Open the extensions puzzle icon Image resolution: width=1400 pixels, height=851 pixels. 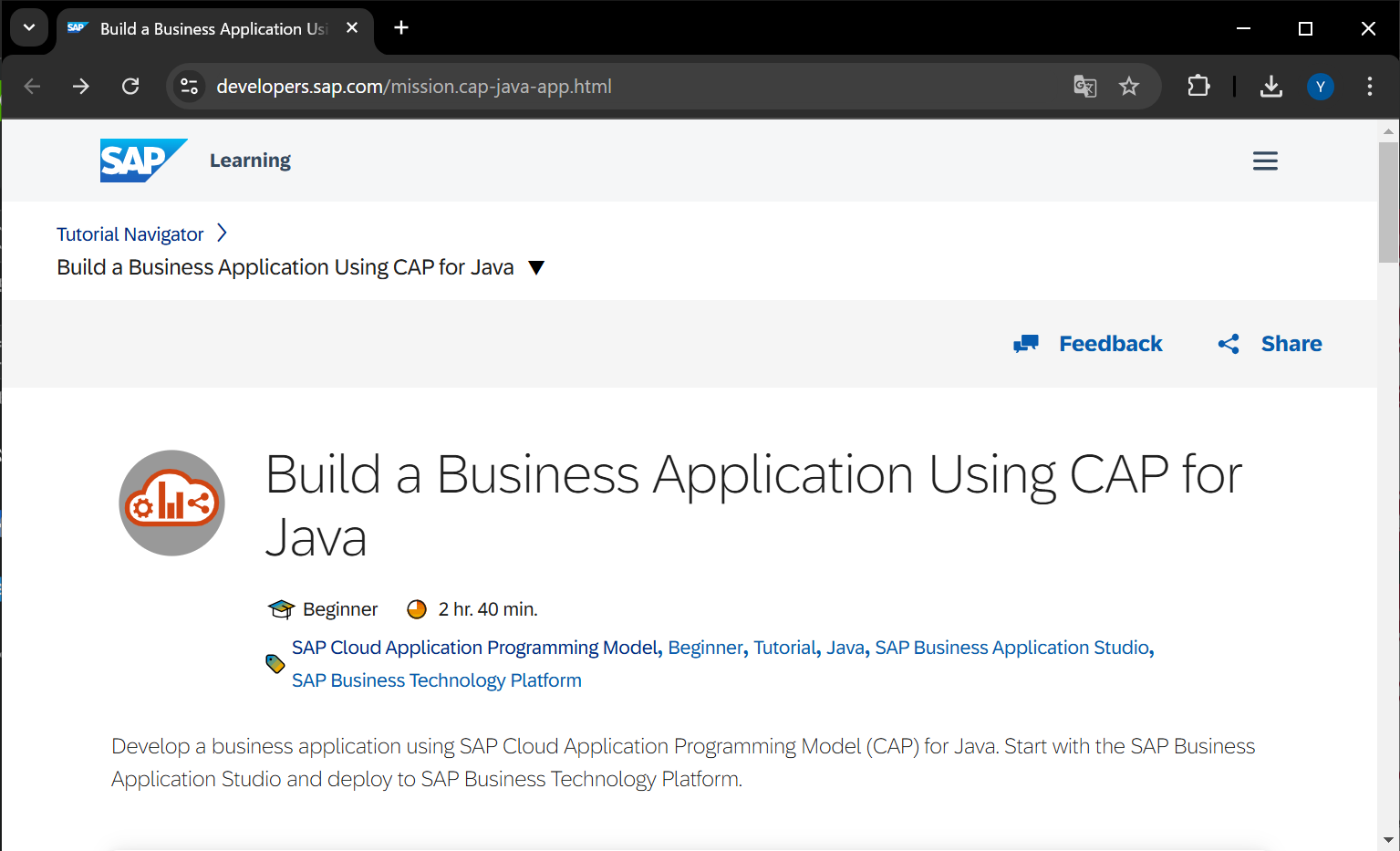point(1198,87)
